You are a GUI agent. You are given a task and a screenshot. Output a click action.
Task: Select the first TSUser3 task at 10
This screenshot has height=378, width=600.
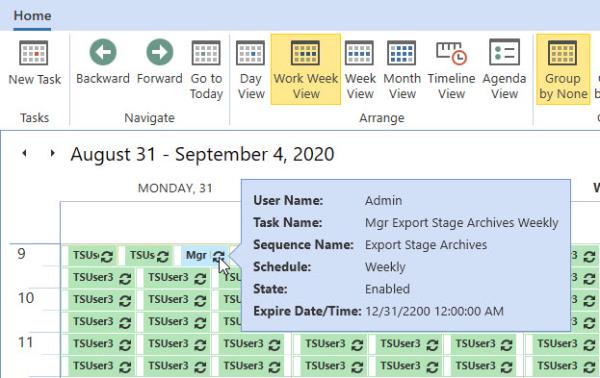(x=101, y=300)
